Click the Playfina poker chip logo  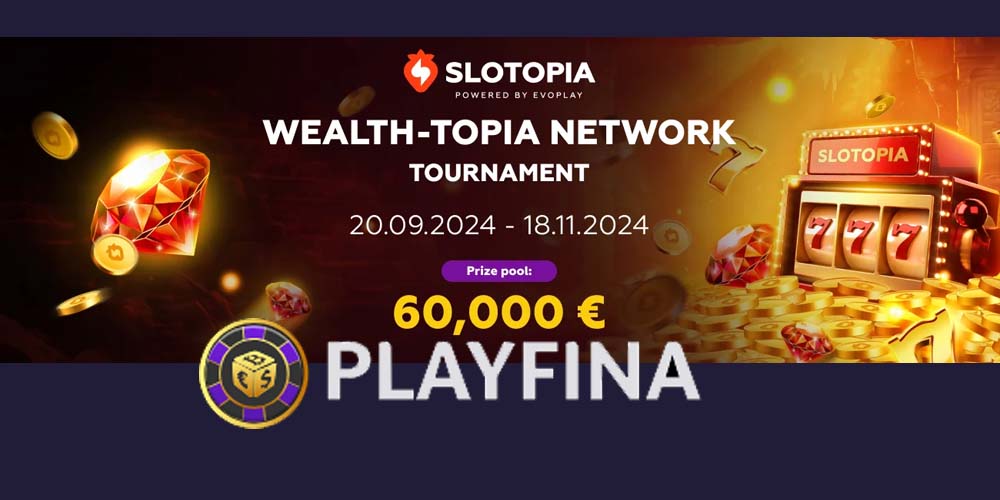pyautogui.click(x=254, y=374)
